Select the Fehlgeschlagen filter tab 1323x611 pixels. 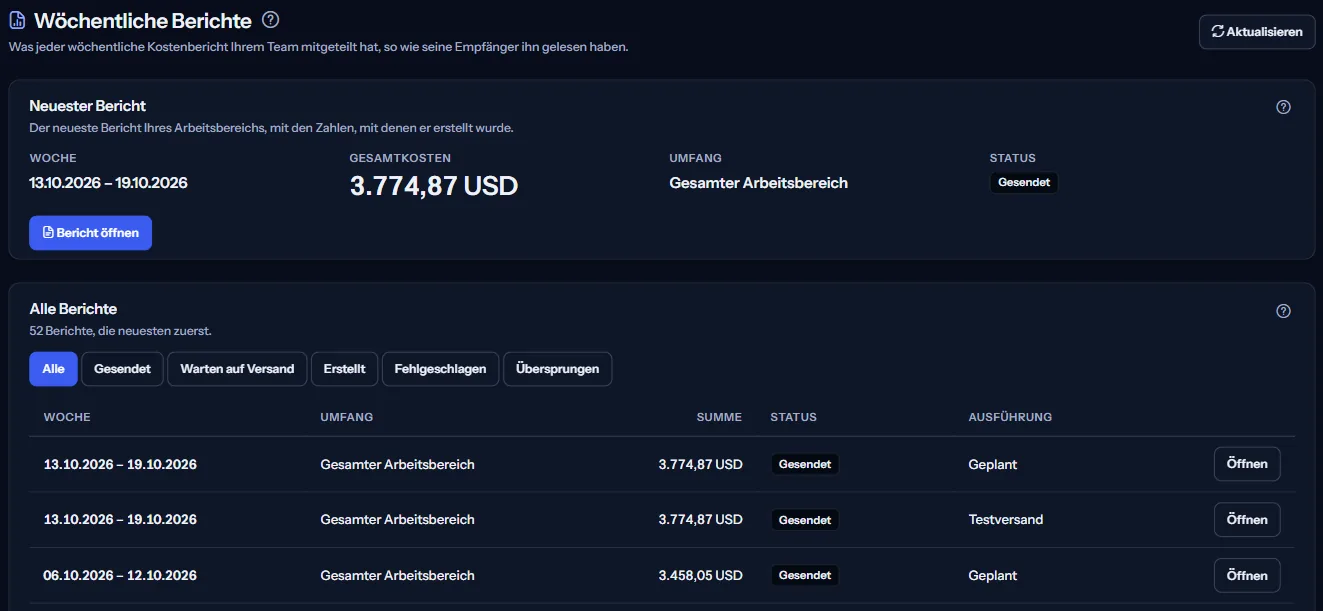coord(440,369)
